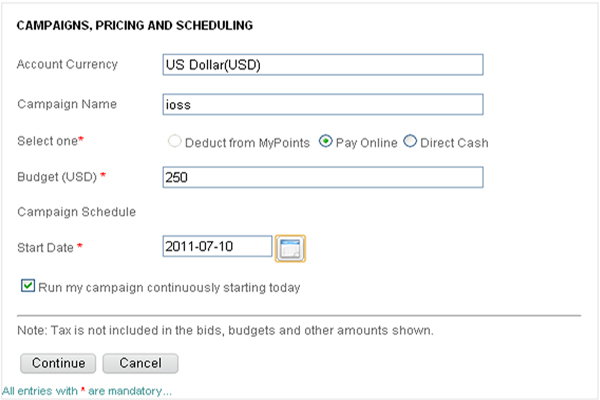This screenshot has width=600, height=400.
Task: Click the Cancel button
Action: [140, 363]
